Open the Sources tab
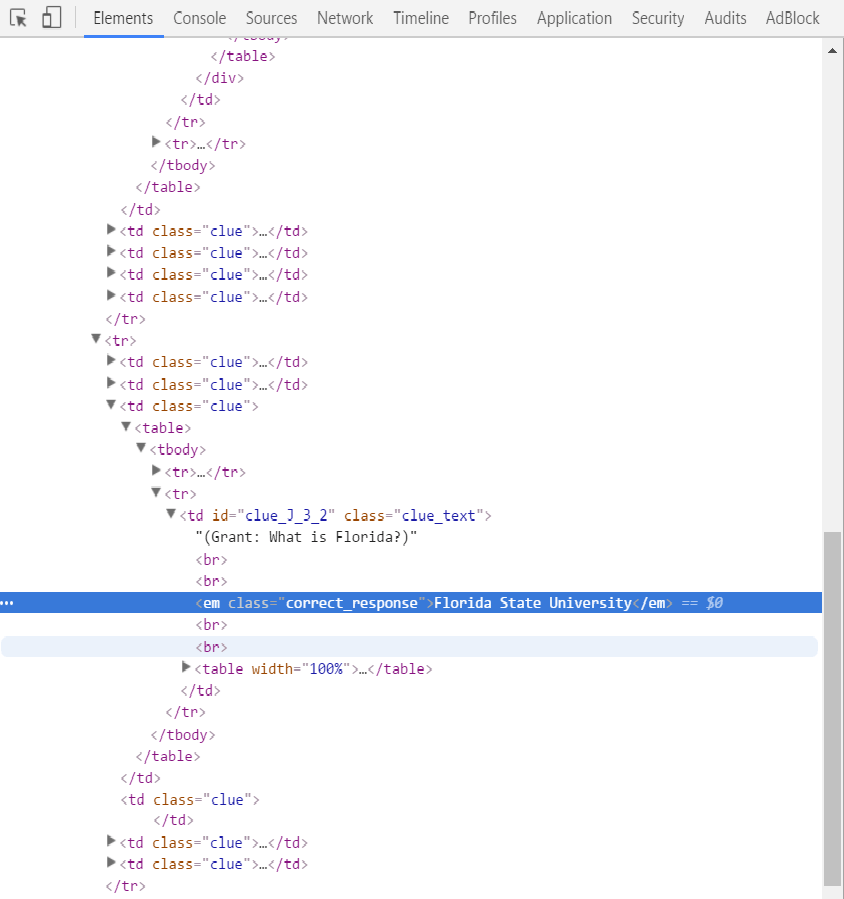This screenshot has width=844, height=899. (x=271, y=18)
